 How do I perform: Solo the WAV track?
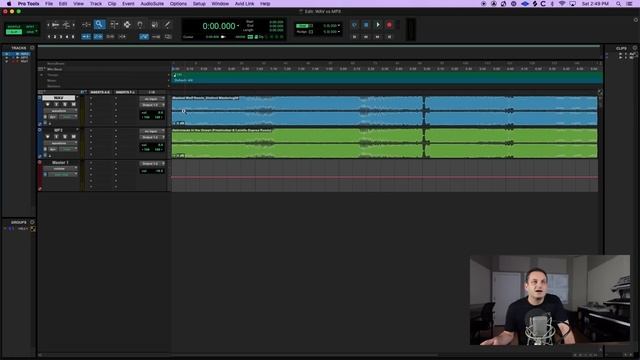[65, 104]
